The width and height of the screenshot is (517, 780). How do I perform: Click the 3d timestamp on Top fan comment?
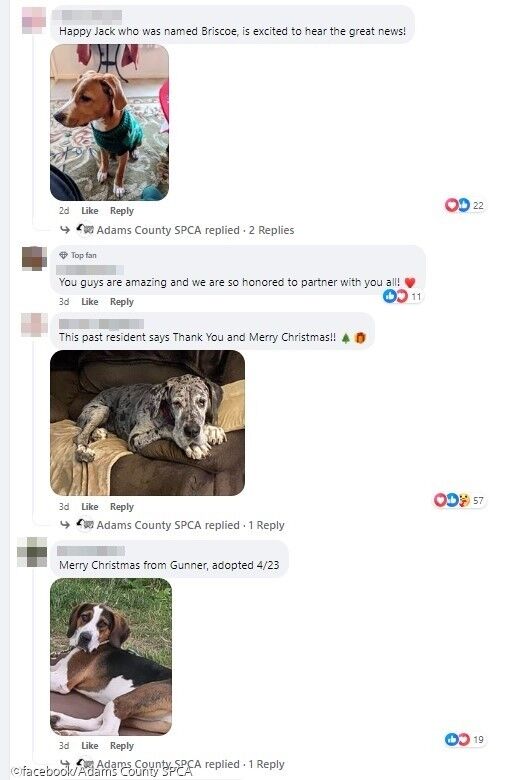[64, 302]
